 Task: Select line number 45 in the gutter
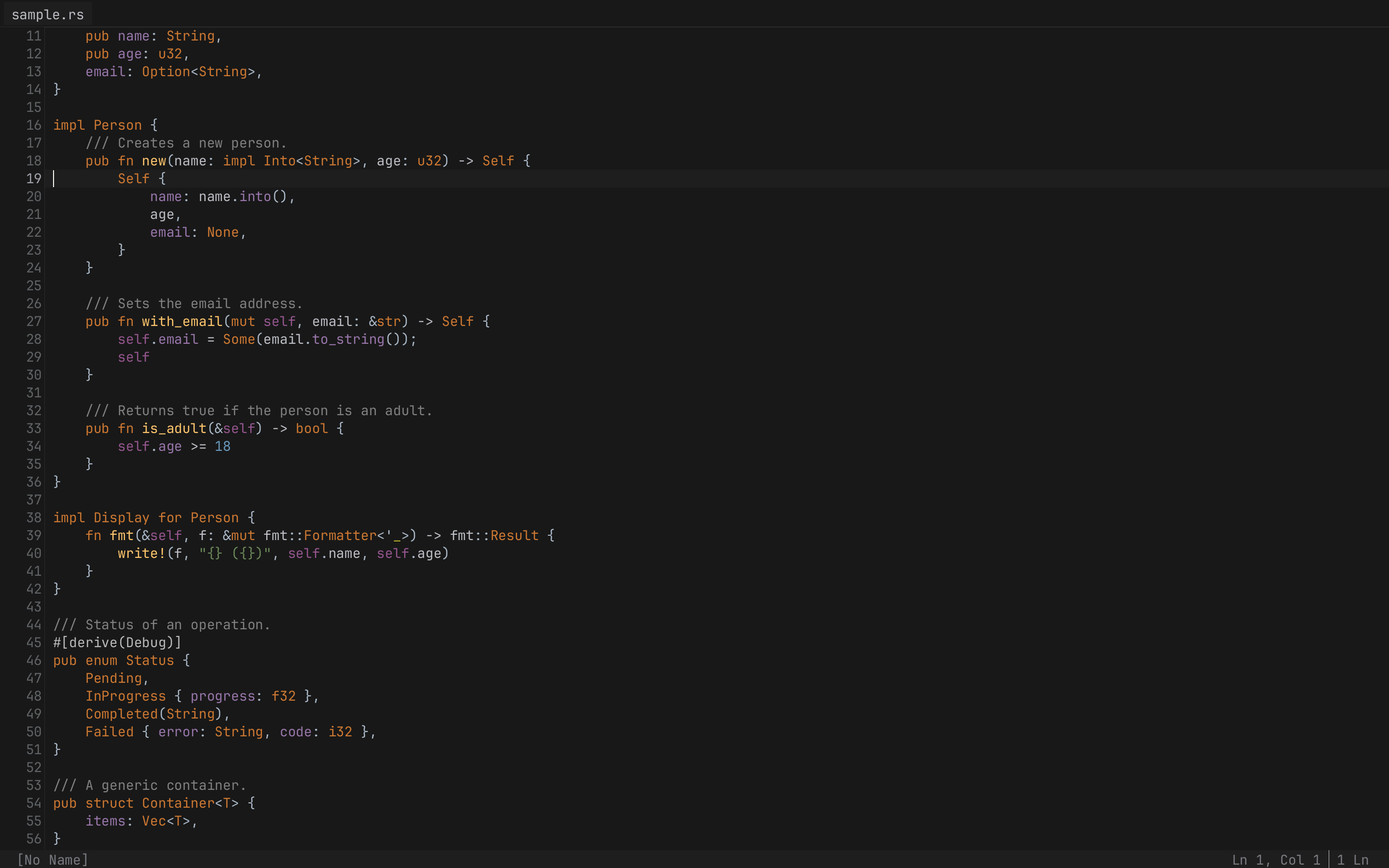tap(33, 642)
